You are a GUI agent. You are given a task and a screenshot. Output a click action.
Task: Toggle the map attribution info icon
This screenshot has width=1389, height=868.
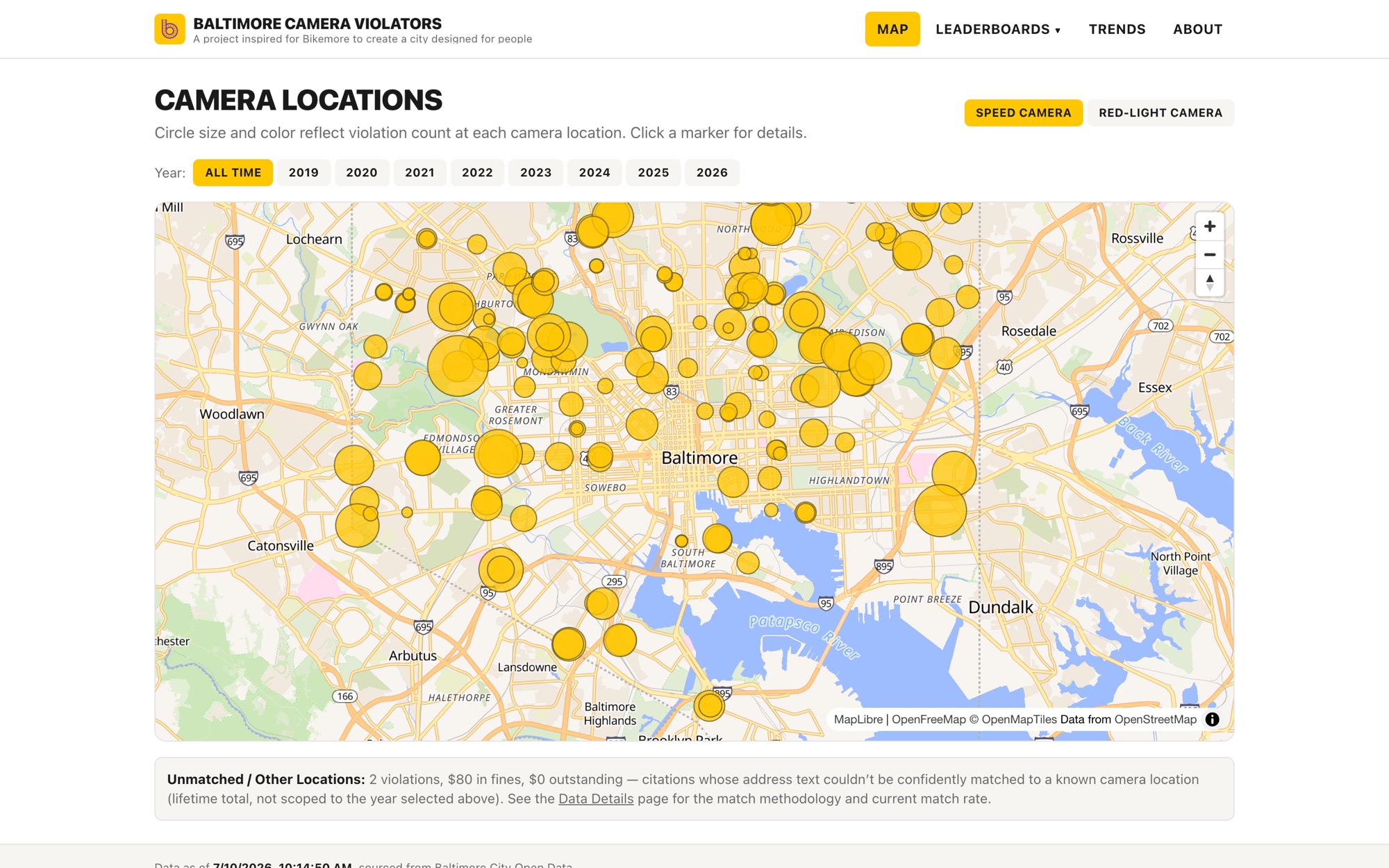pos(1212,719)
